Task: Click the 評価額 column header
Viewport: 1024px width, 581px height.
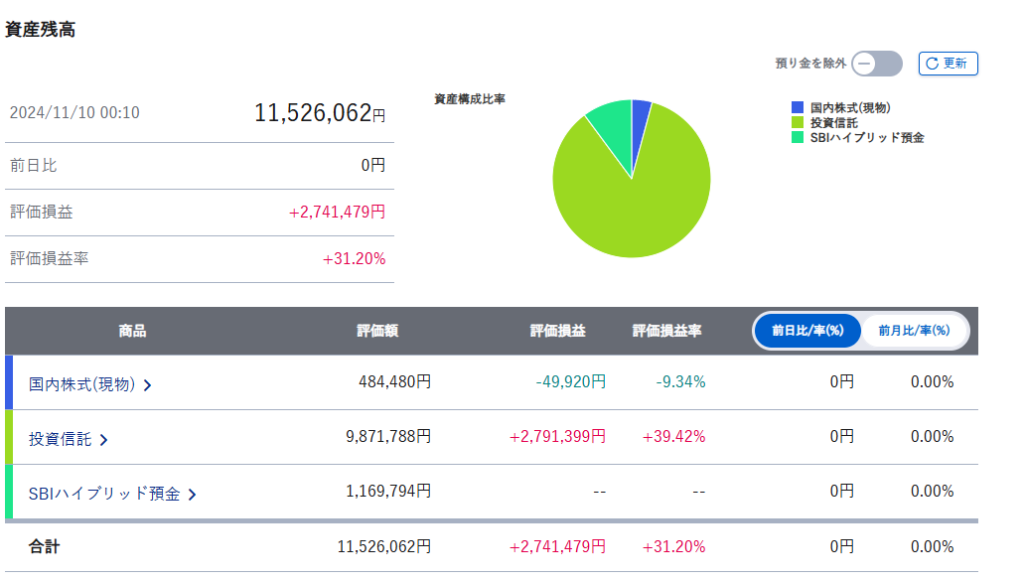Action: coord(377,331)
